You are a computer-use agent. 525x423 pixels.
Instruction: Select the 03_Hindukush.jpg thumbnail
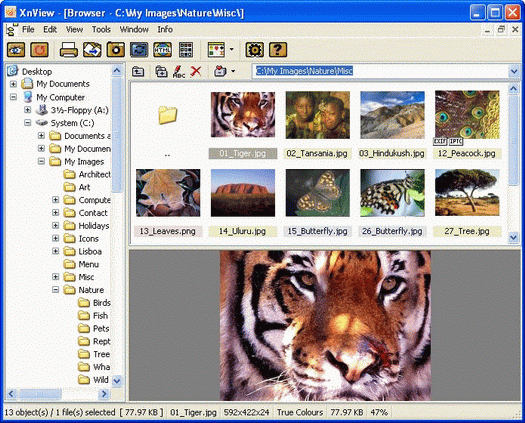coord(392,115)
